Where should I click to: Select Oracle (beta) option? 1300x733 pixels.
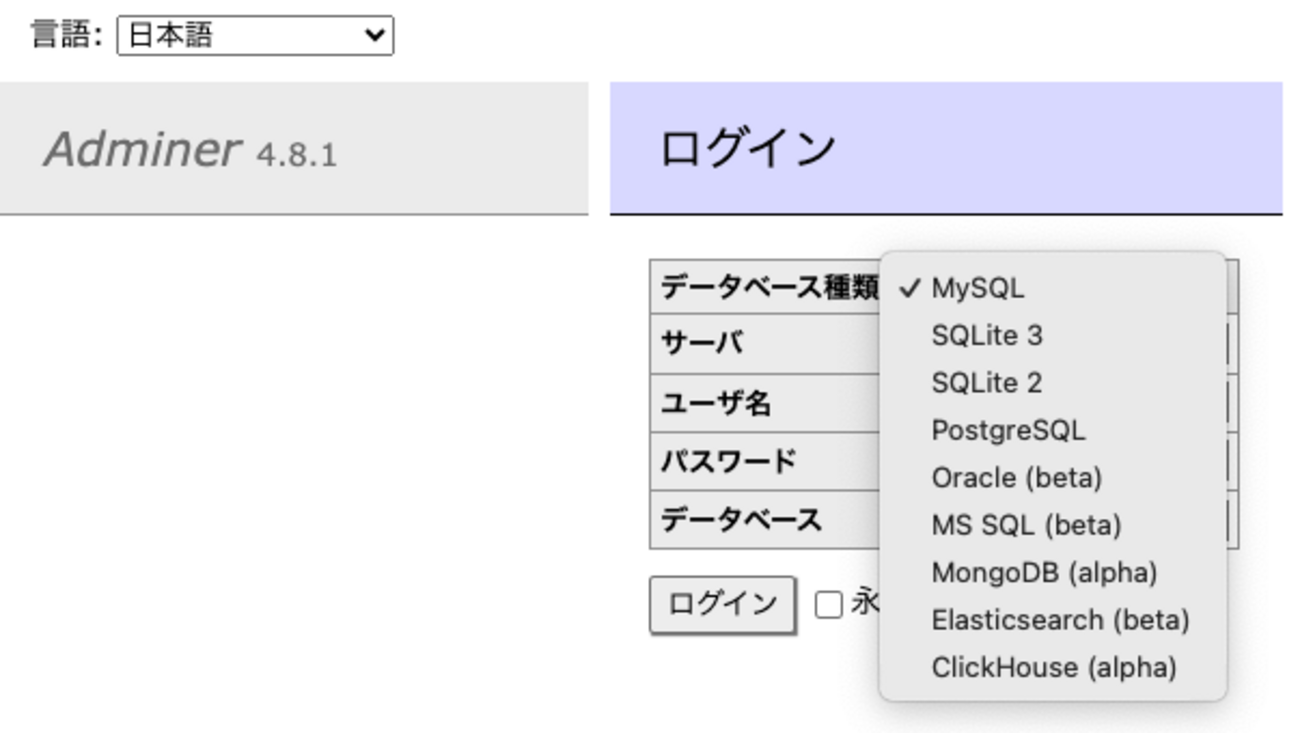pos(1052,478)
